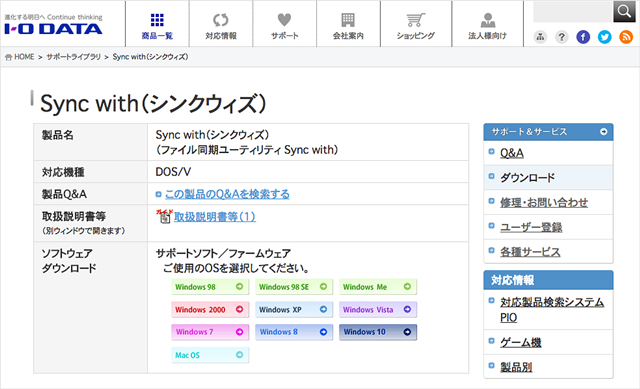640x389 pixels.
Task: Click the sitemap icon
Action: 540,37
